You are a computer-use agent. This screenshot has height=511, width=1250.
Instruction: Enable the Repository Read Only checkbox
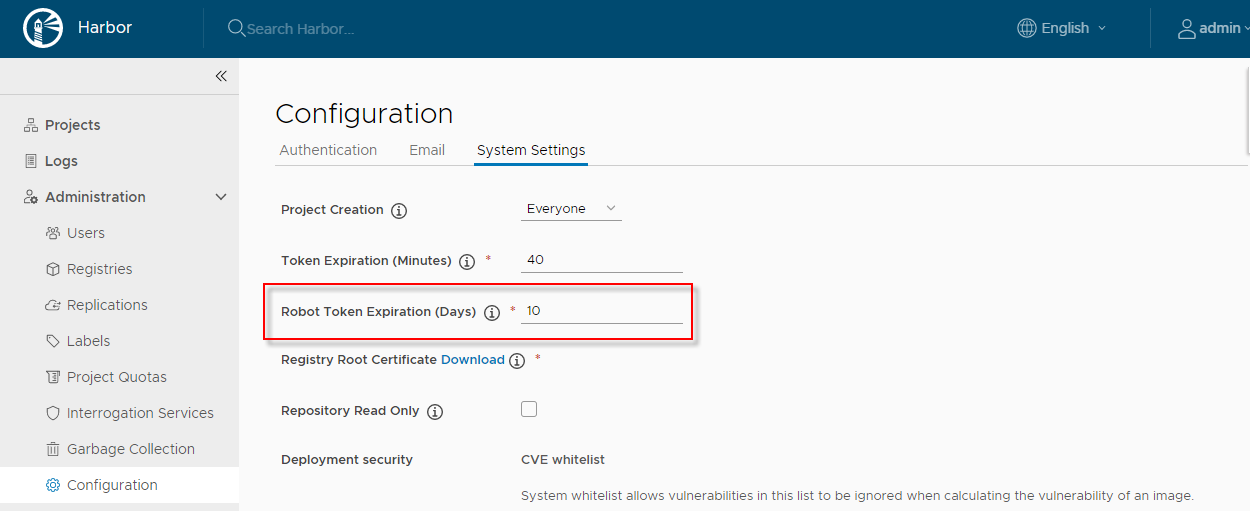pos(529,409)
